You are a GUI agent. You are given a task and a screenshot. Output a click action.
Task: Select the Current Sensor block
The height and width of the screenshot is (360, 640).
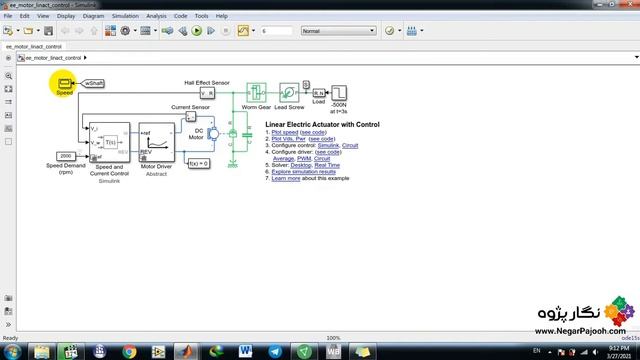[x=191, y=117]
